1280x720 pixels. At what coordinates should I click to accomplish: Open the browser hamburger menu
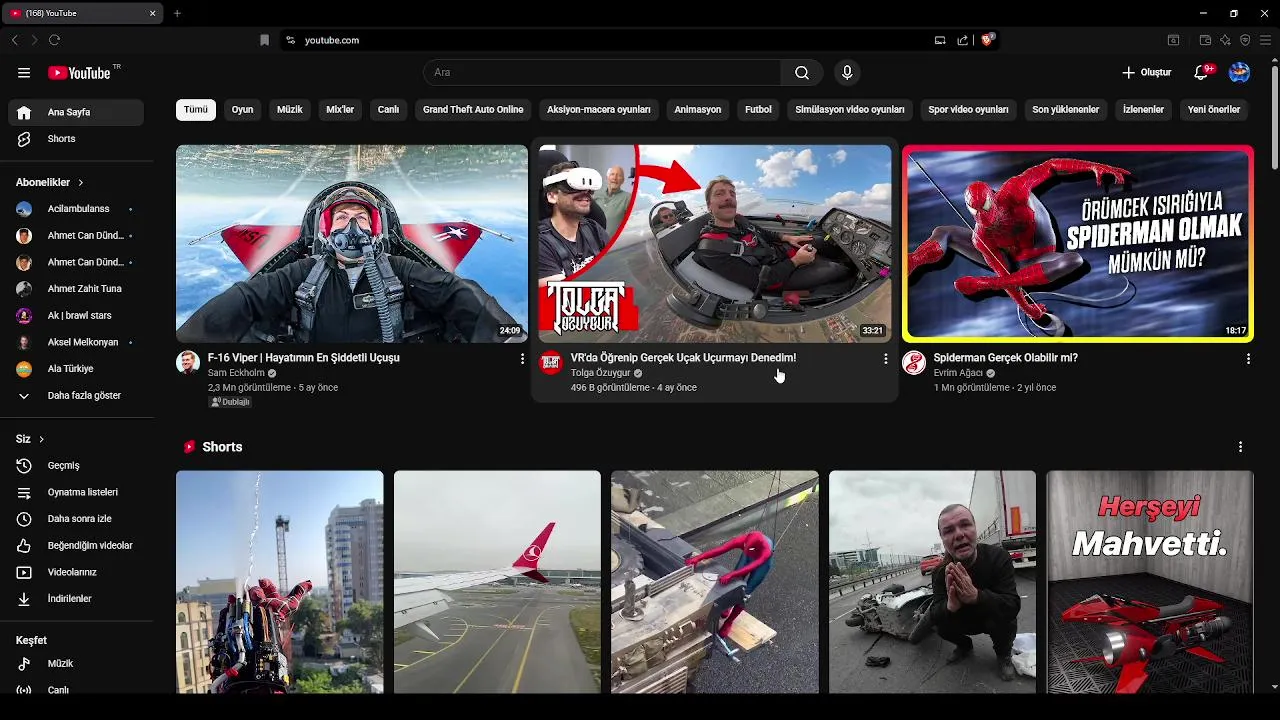coord(1265,40)
